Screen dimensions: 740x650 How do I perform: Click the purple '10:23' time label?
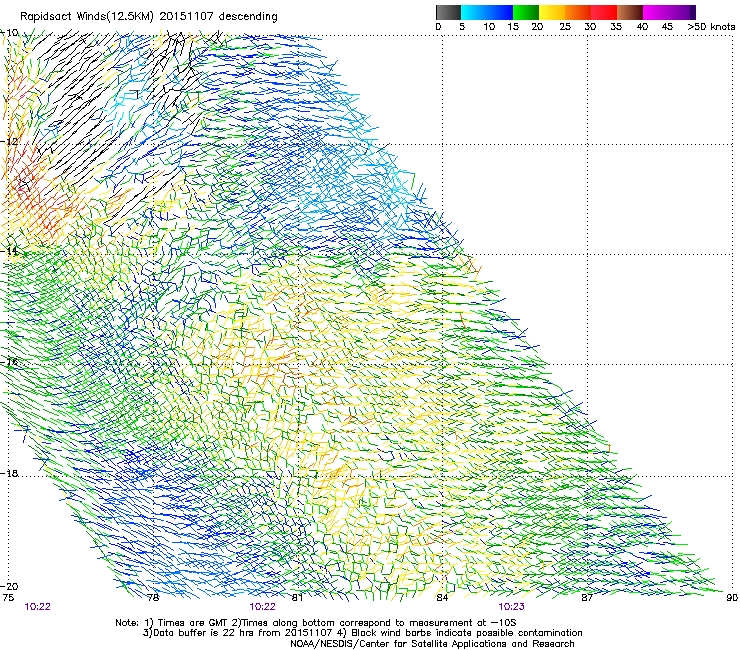click(x=511, y=607)
